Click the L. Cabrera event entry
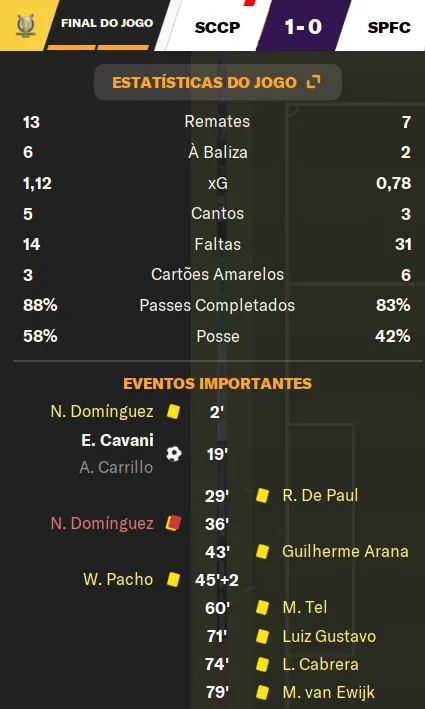This screenshot has width=425, height=709. [321, 664]
